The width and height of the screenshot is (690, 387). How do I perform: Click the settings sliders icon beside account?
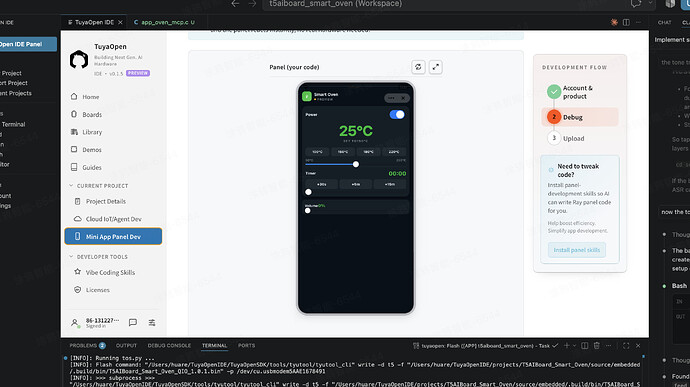pos(152,323)
